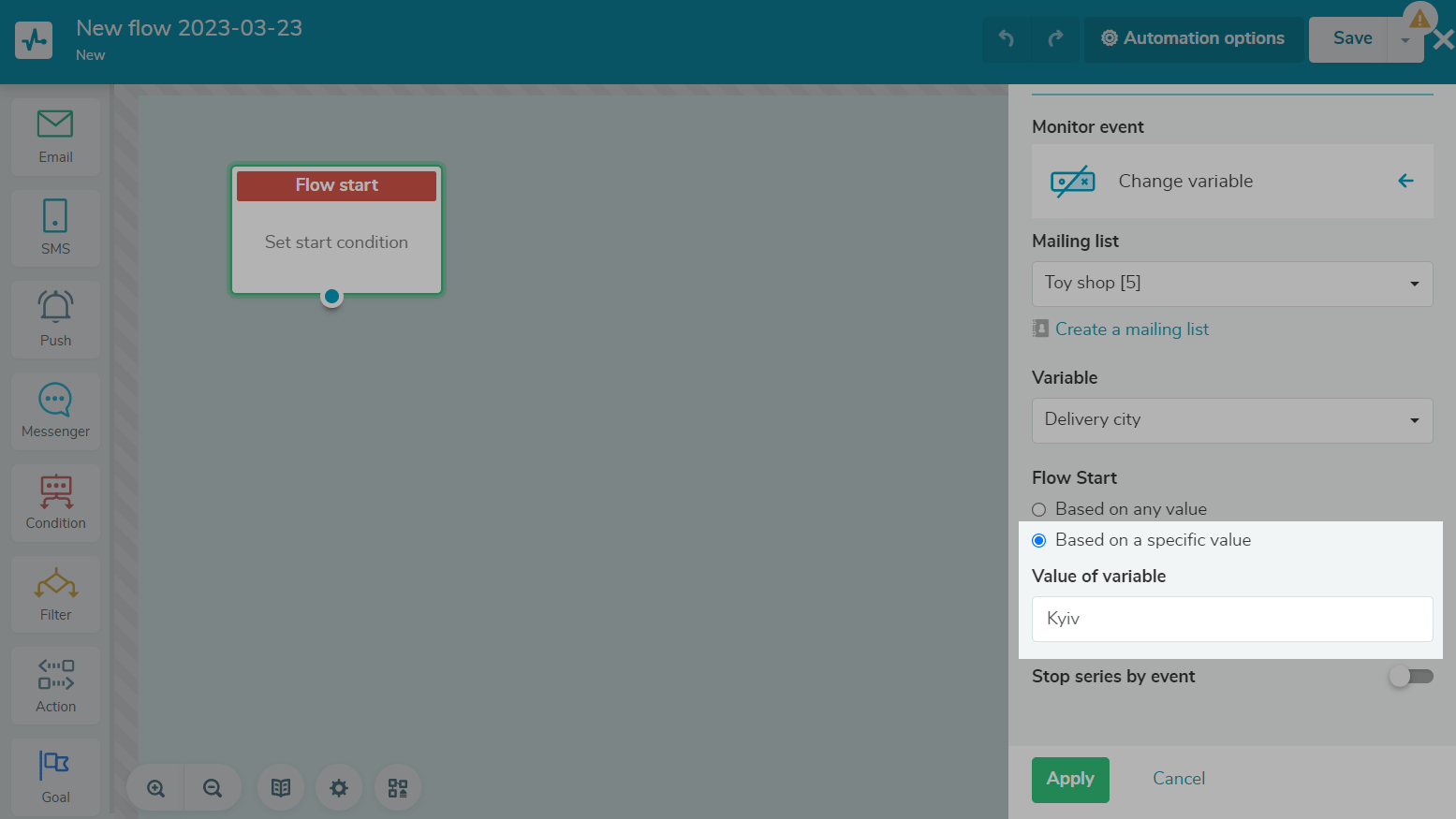
Task: Click the Flow start output connector dot
Action: click(331, 297)
